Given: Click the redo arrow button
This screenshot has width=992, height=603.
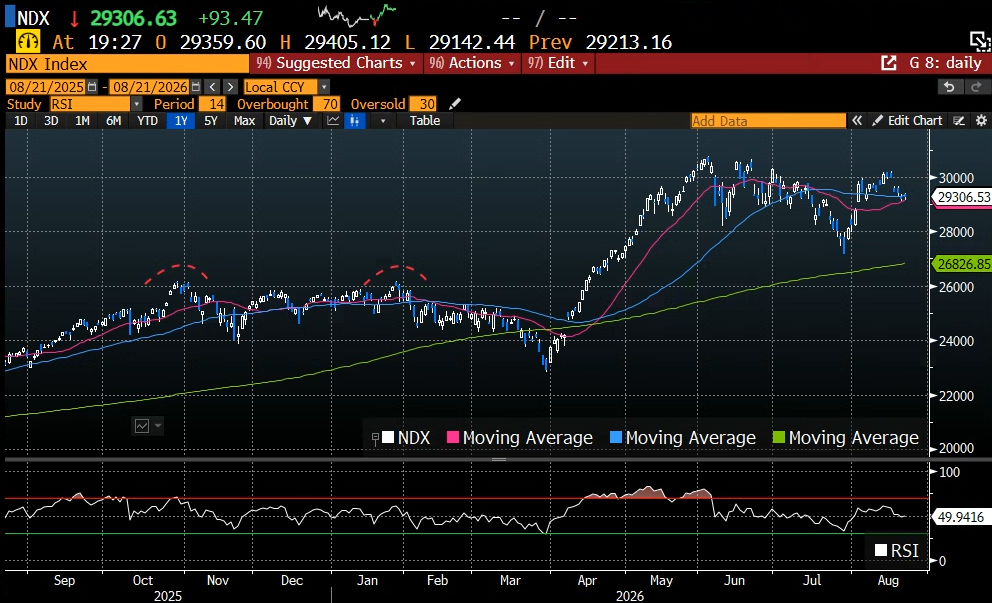Looking at the screenshot, I should point(976,87).
